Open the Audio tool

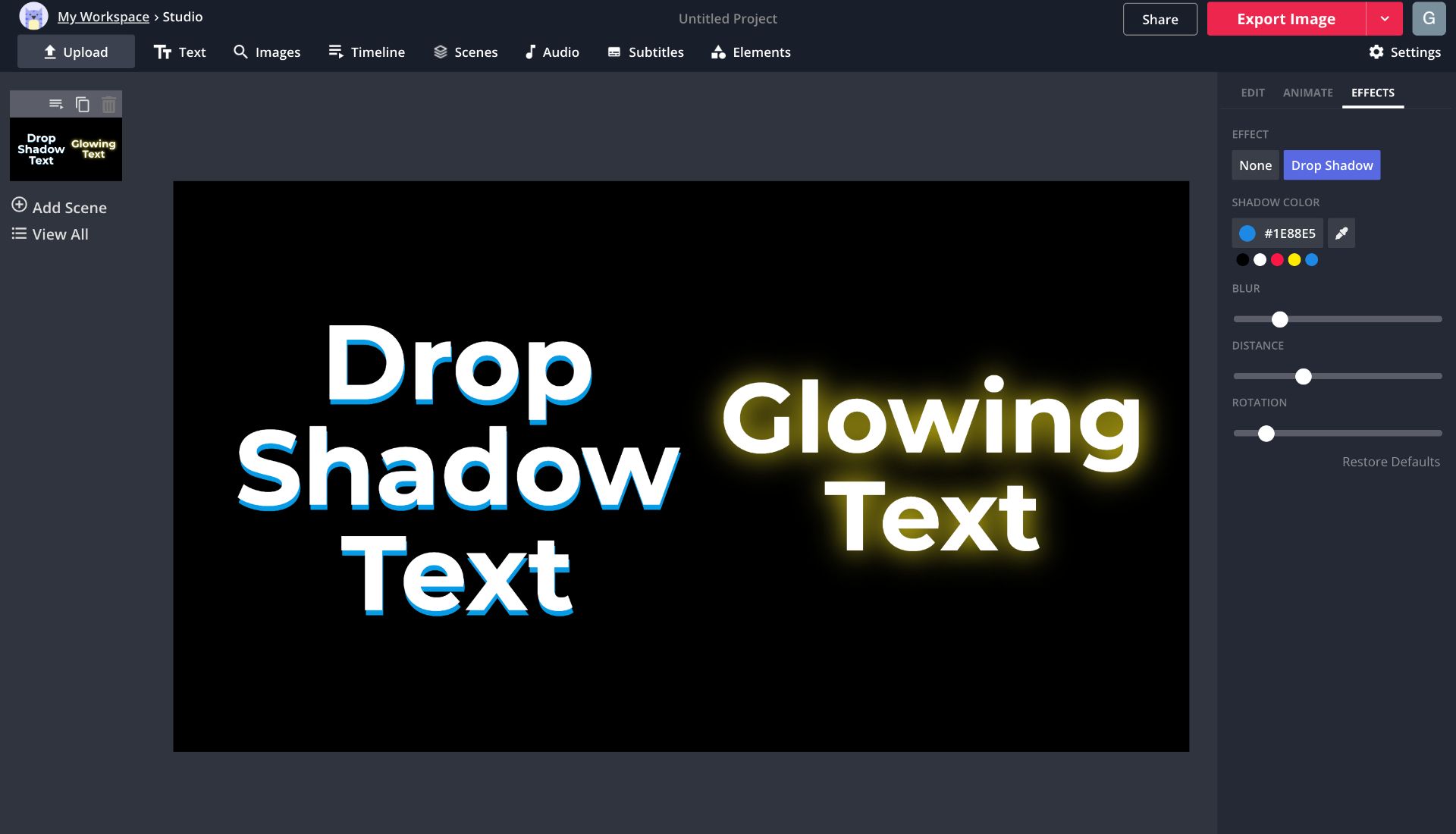point(551,52)
